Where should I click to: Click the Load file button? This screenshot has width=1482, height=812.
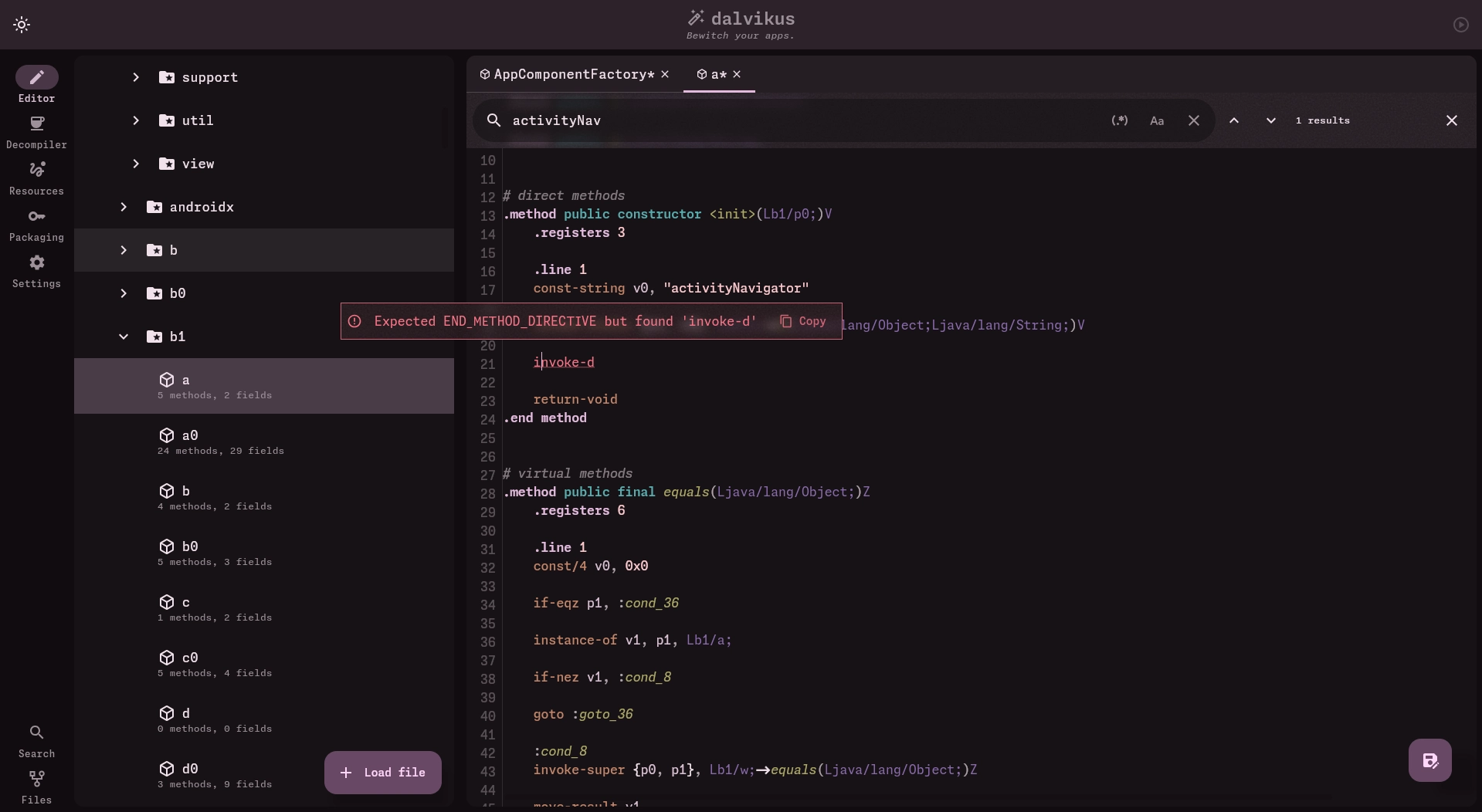point(383,773)
